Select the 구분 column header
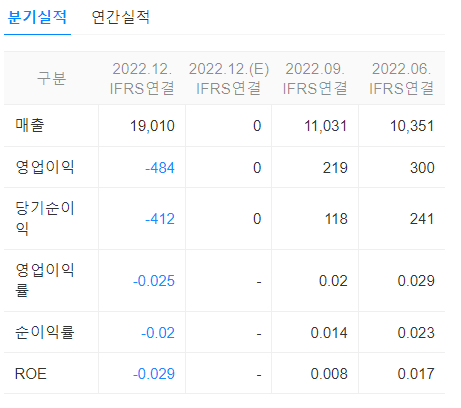Viewport: 461px width, 408px height. click(51, 78)
